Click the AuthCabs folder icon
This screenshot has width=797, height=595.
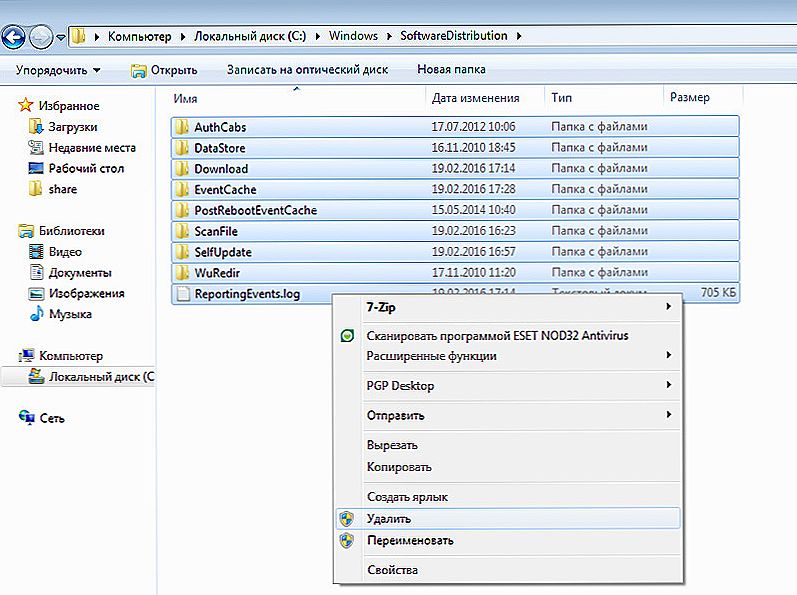pos(182,127)
